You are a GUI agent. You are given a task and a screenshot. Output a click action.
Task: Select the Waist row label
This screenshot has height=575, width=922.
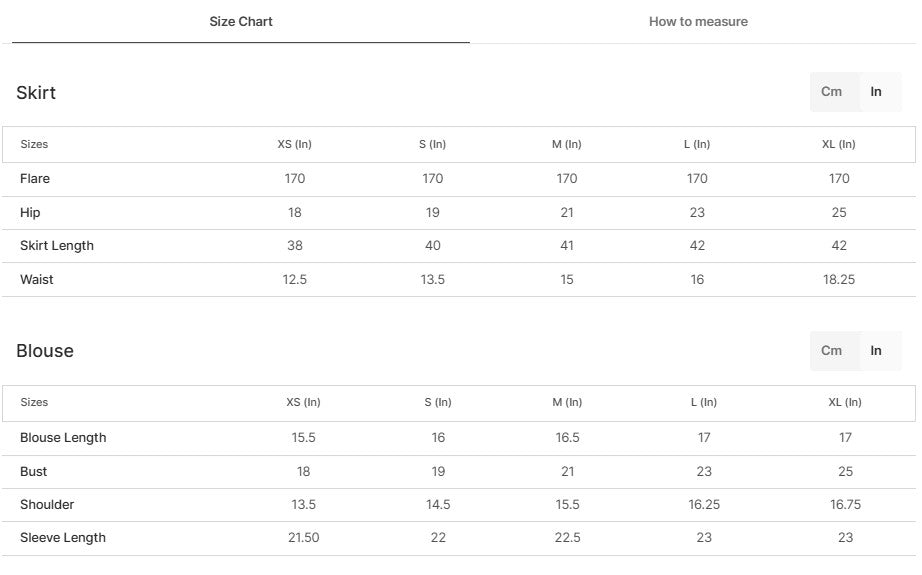click(37, 280)
